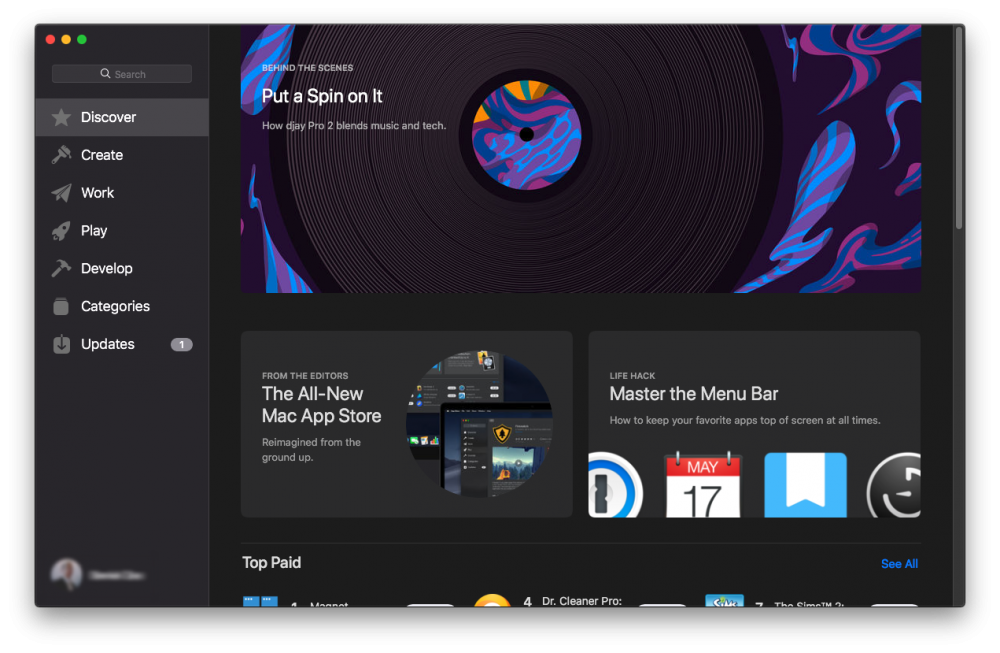Click the 1Password app icon
The height and width of the screenshot is (653, 1000).
click(615, 486)
